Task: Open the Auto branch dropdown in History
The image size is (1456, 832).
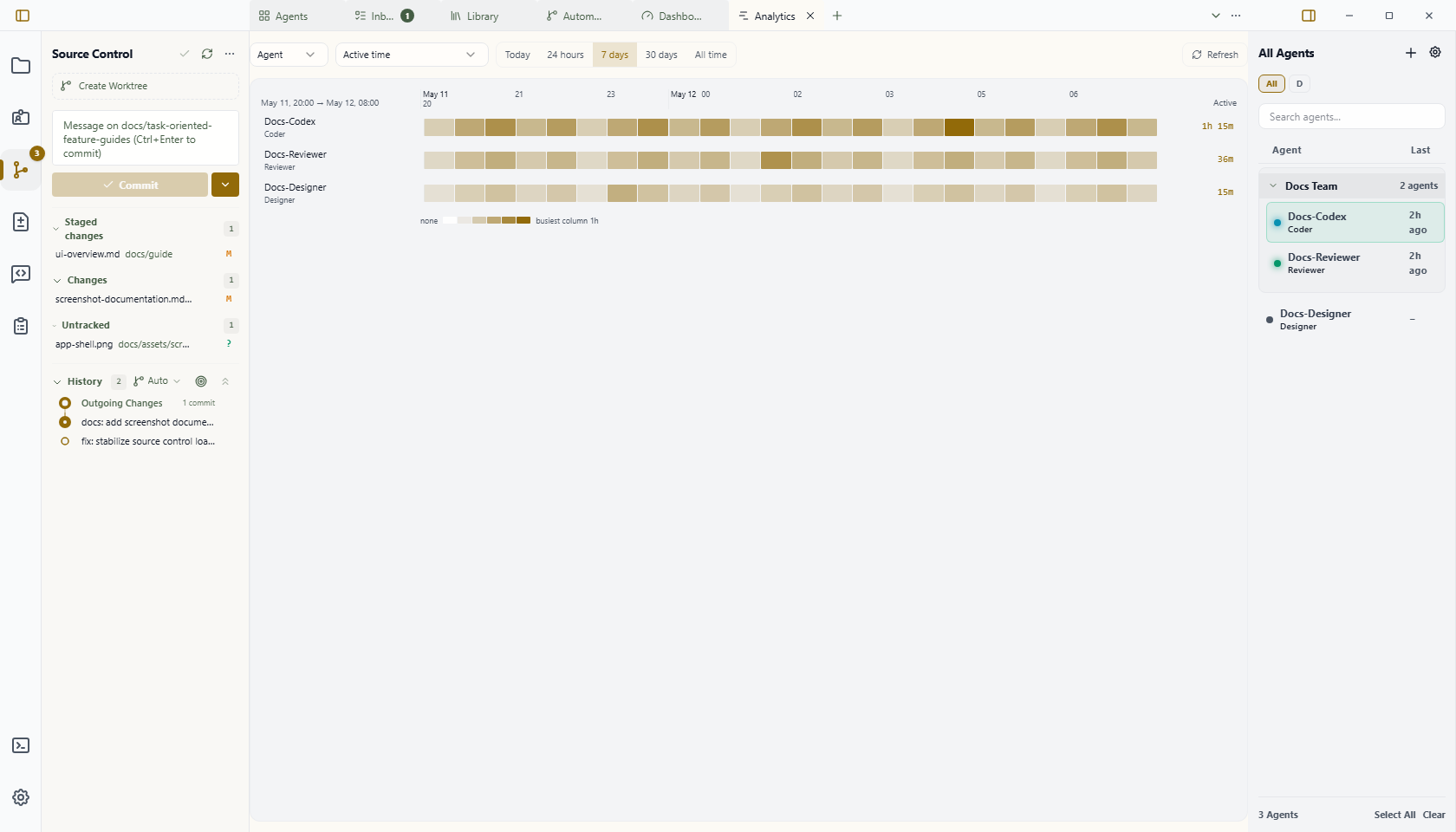Action: (x=157, y=381)
